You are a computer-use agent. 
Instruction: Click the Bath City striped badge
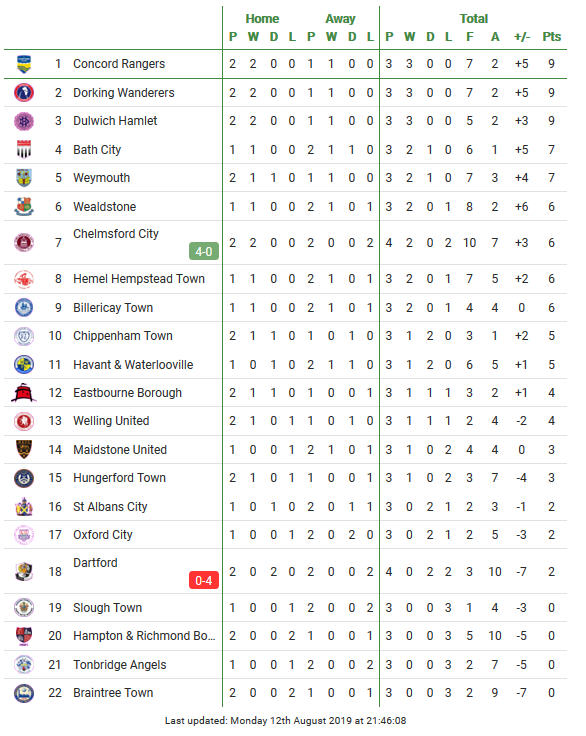[24, 149]
